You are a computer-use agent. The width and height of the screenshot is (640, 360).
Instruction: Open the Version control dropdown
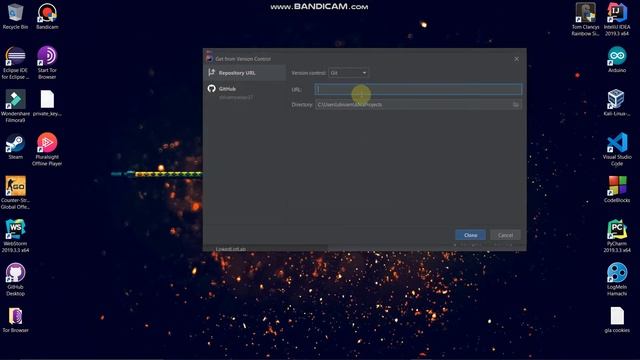[348, 73]
